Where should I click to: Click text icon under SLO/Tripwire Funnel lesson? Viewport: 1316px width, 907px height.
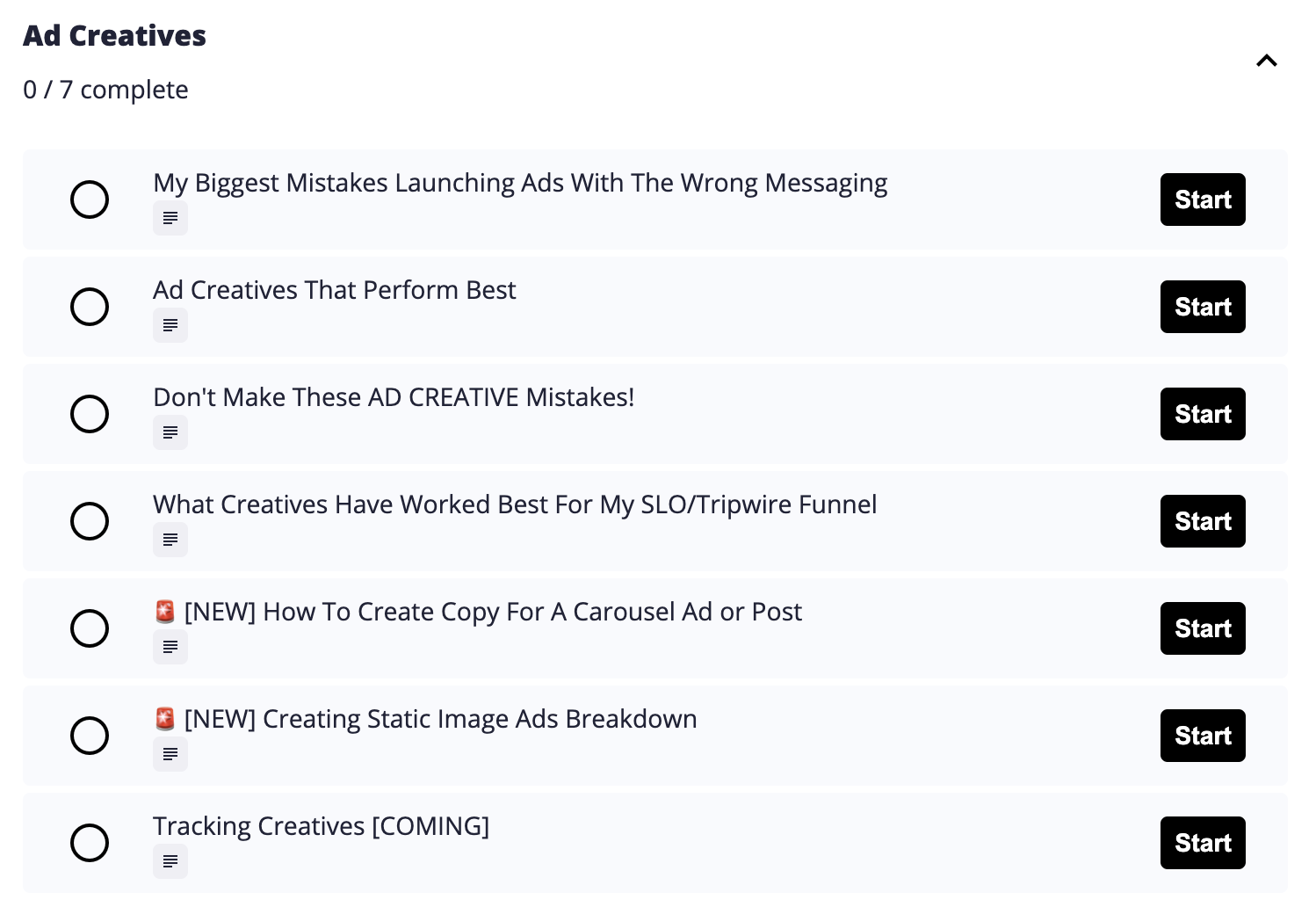coord(170,540)
